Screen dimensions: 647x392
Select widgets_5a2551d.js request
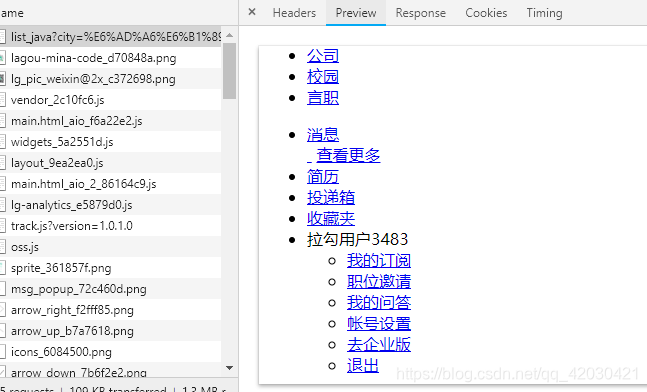coord(111,142)
